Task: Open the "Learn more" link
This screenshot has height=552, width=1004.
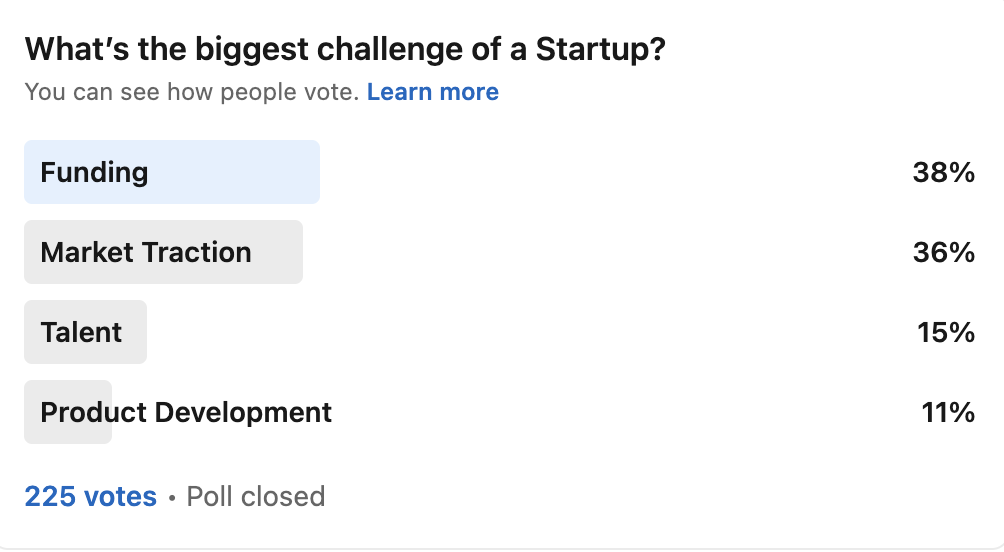Action: coord(432,92)
